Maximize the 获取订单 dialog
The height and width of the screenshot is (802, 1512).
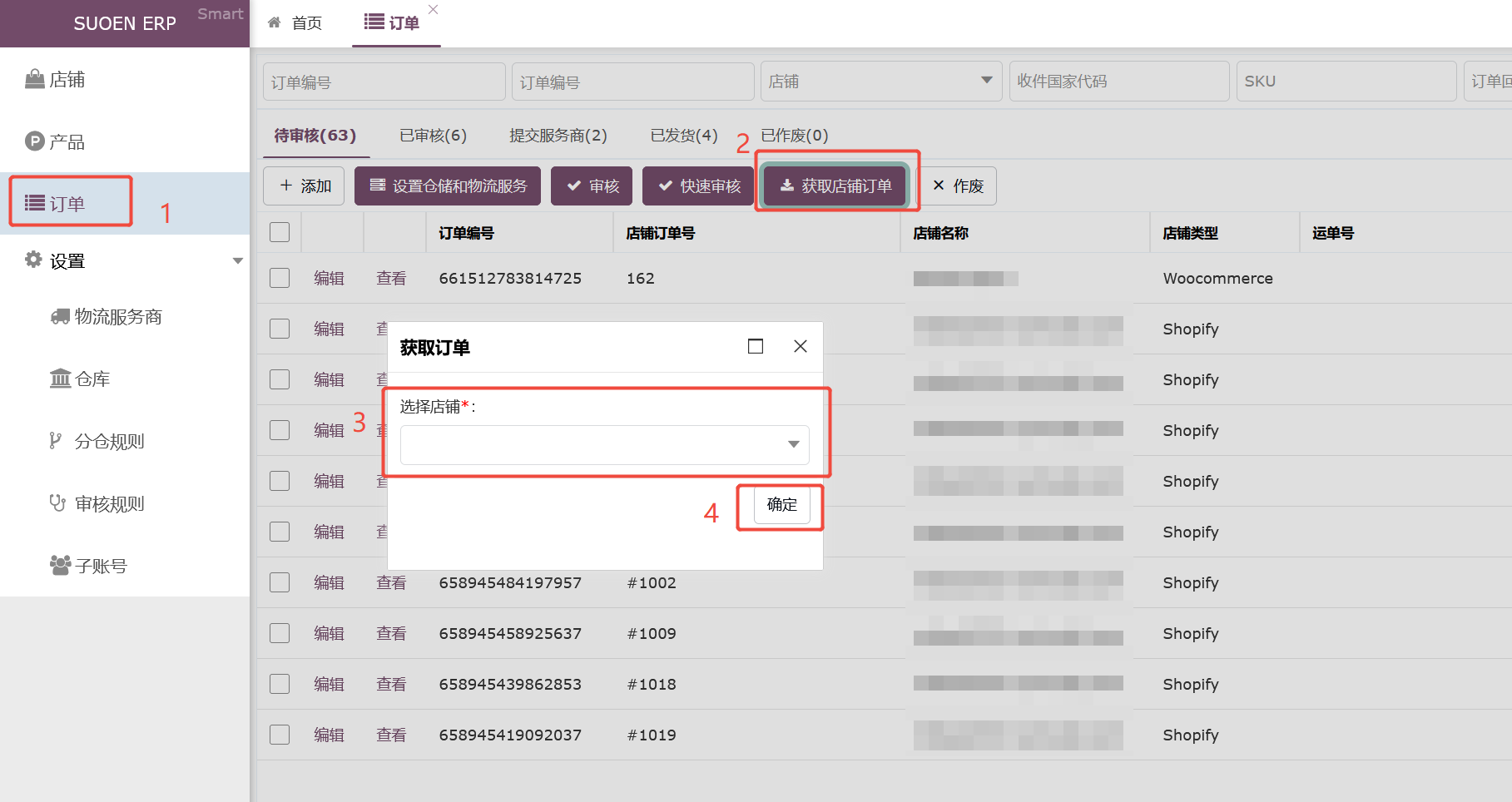[756, 346]
